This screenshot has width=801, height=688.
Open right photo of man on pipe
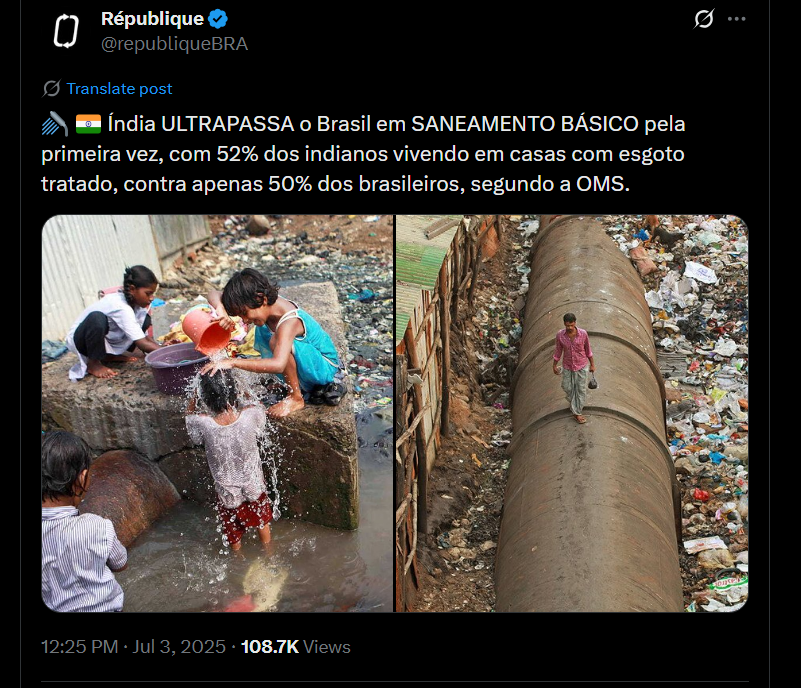[x=572, y=413]
